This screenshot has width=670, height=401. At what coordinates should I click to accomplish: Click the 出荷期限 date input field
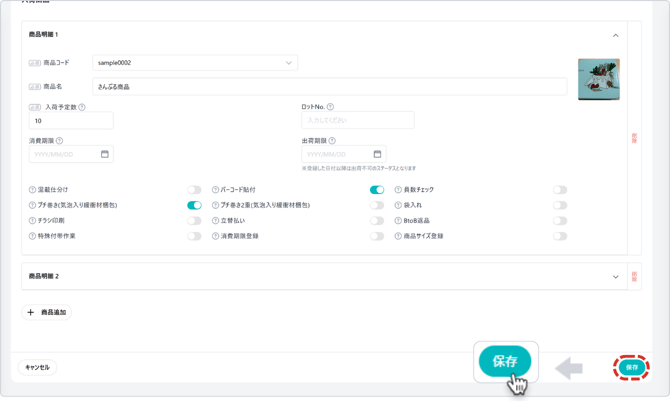[x=344, y=154]
